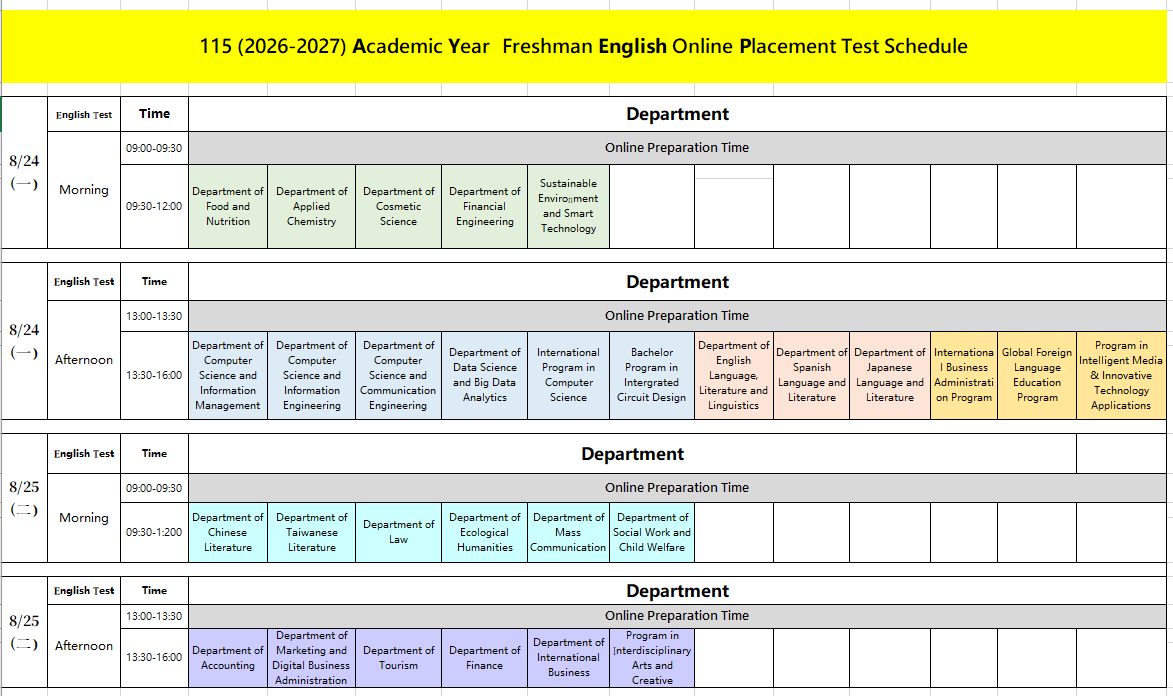Click the yellow schedule title banner
The image size is (1173, 696).
click(584, 47)
